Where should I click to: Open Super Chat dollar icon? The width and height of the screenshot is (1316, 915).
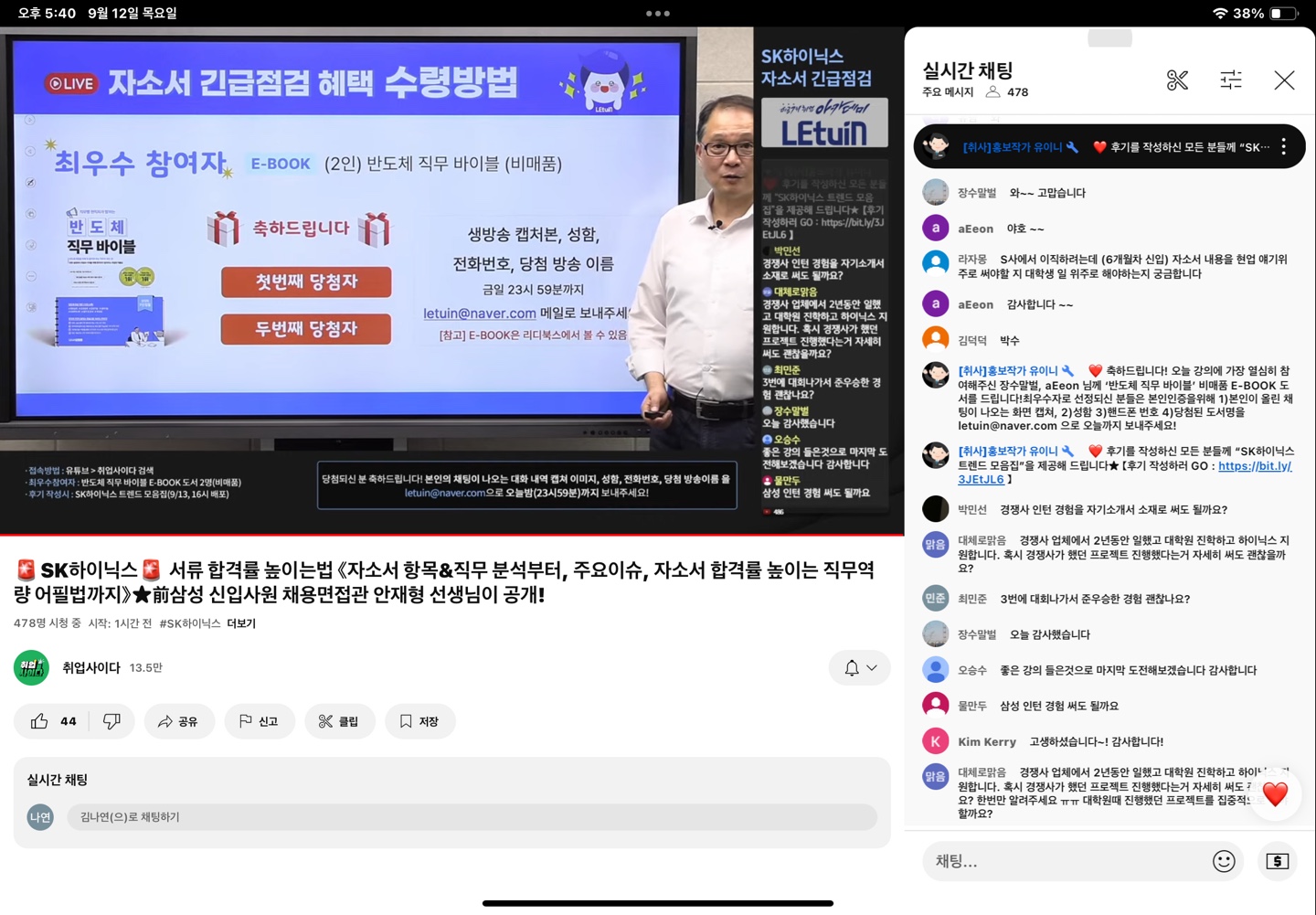pyautogui.click(x=1277, y=861)
